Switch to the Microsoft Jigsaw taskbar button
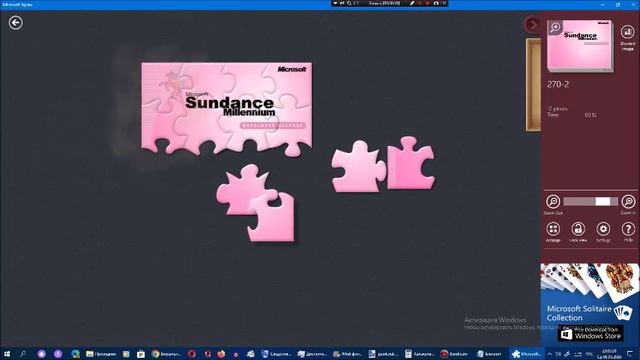The image size is (640, 360). pyautogui.click(x=527, y=354)
